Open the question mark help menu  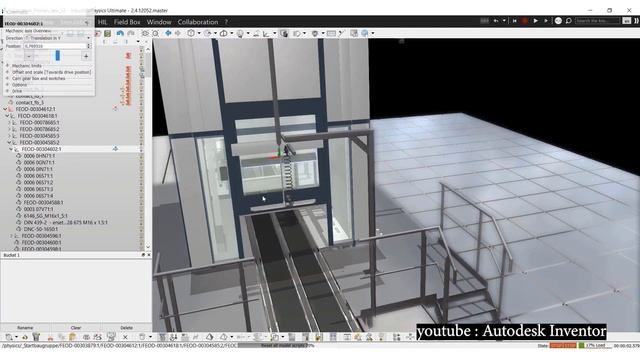click(x=226, y=22)
